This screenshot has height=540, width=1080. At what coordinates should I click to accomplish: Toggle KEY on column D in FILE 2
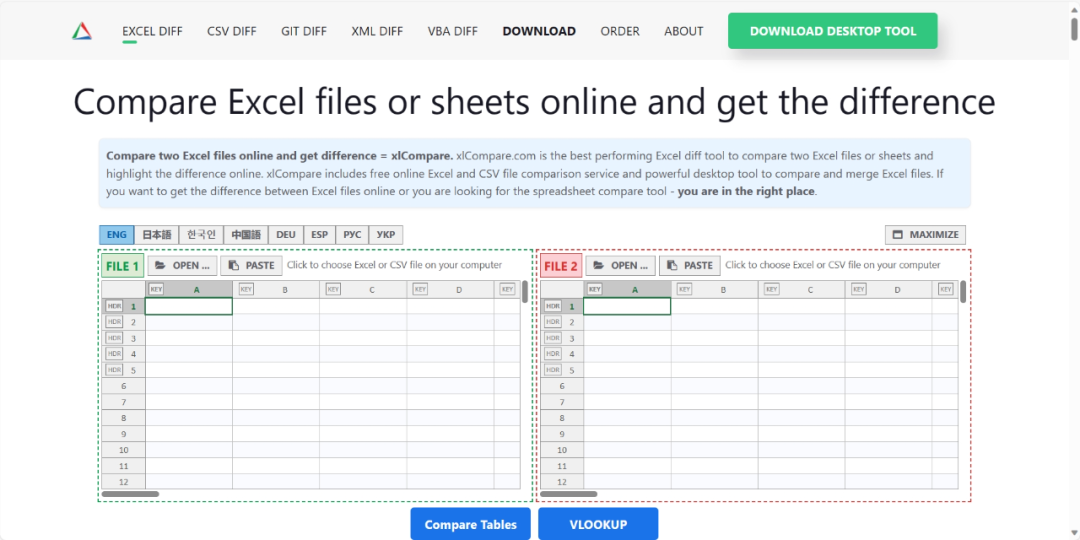coord(859,289)
